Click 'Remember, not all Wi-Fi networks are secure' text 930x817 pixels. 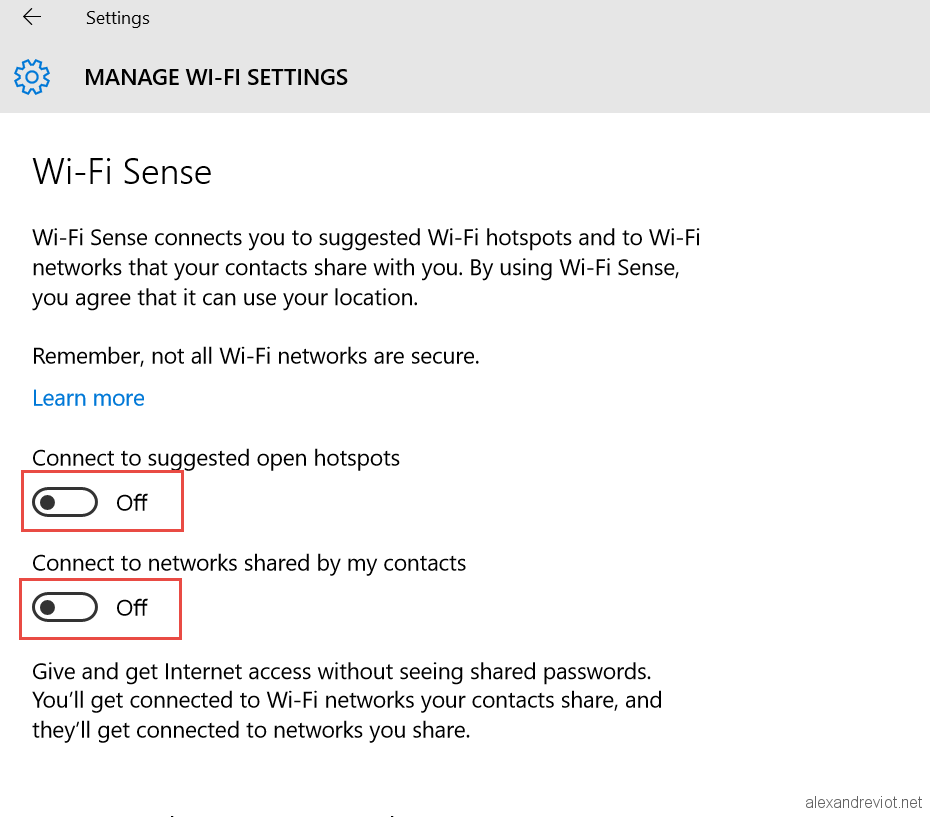(x=256, y=356)
